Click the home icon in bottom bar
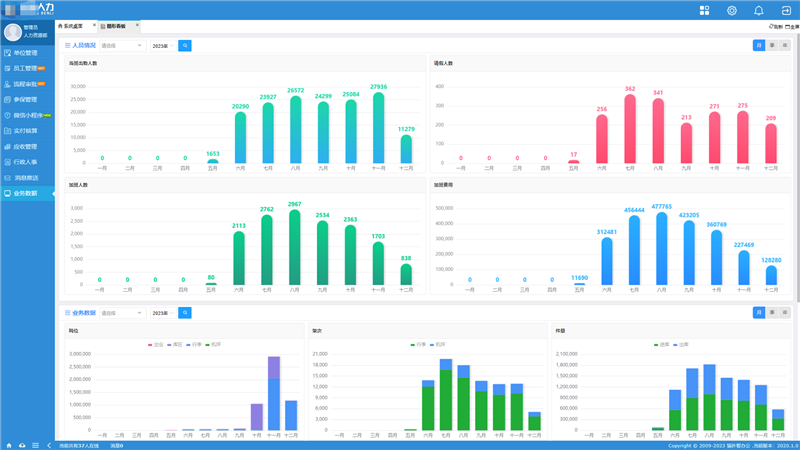This screenshot has height=450, width=800. [x=9, y=445]
